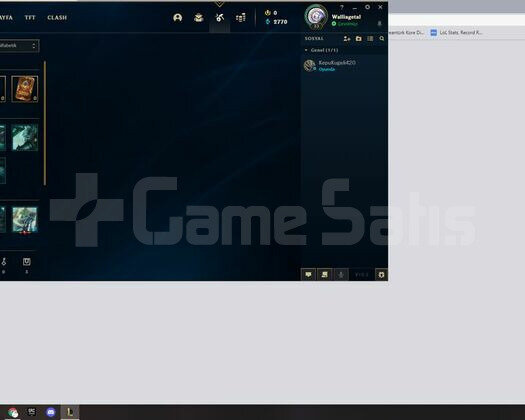Click the voice chat icon at bottom
The height and width of the screenshot is (420, 525).
click(x=341, y=275)
